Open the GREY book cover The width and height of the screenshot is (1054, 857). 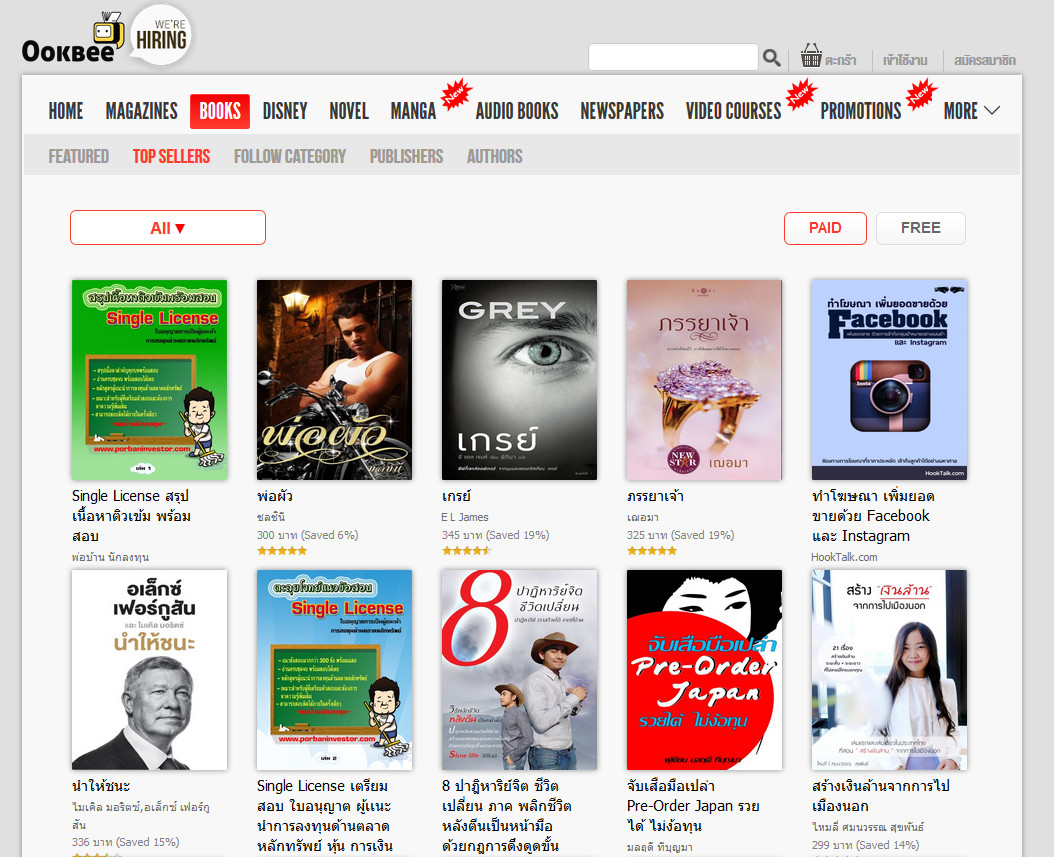(x=519, y=380)
